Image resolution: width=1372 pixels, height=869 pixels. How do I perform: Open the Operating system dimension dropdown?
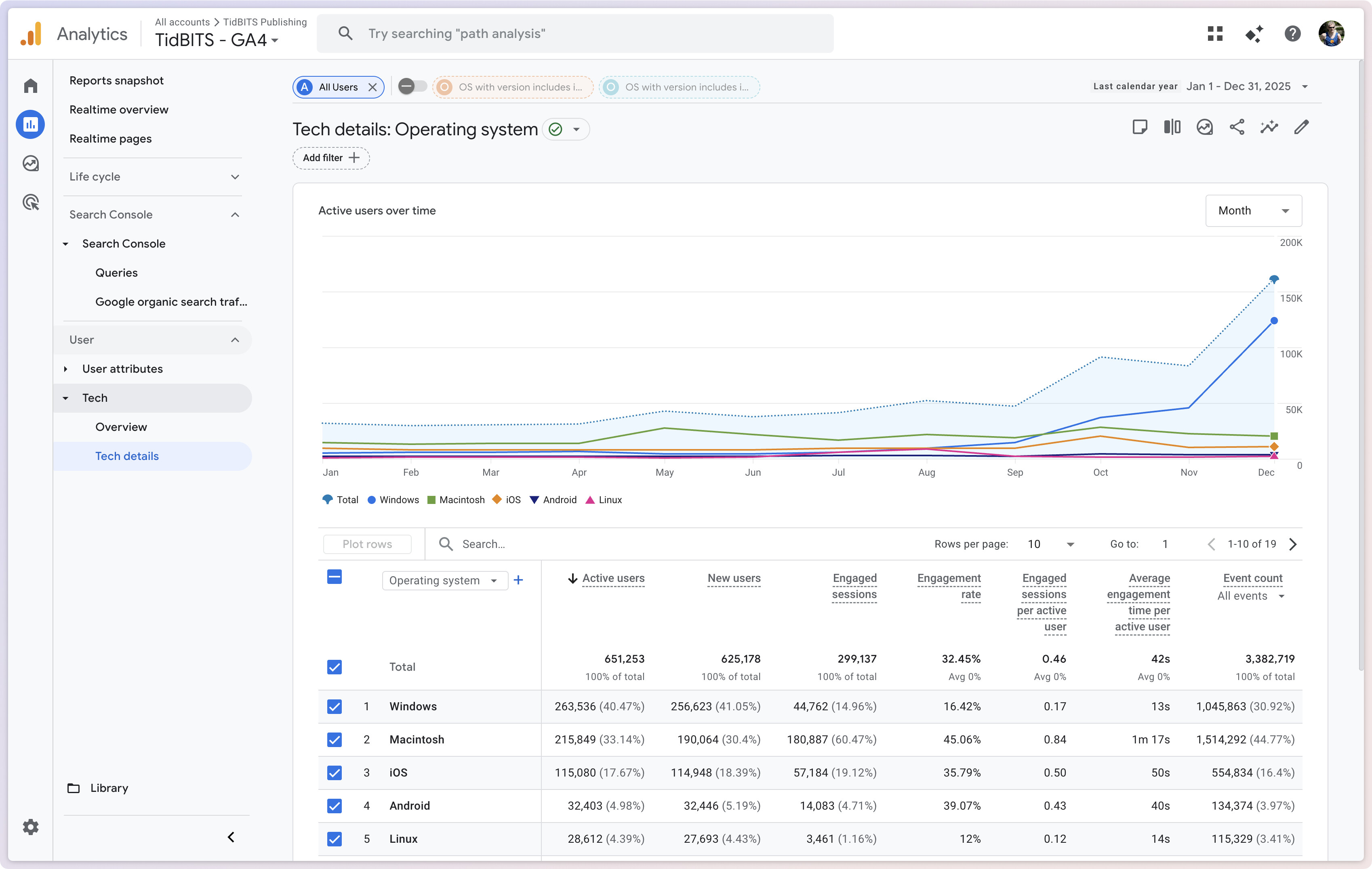pos(444,580)
